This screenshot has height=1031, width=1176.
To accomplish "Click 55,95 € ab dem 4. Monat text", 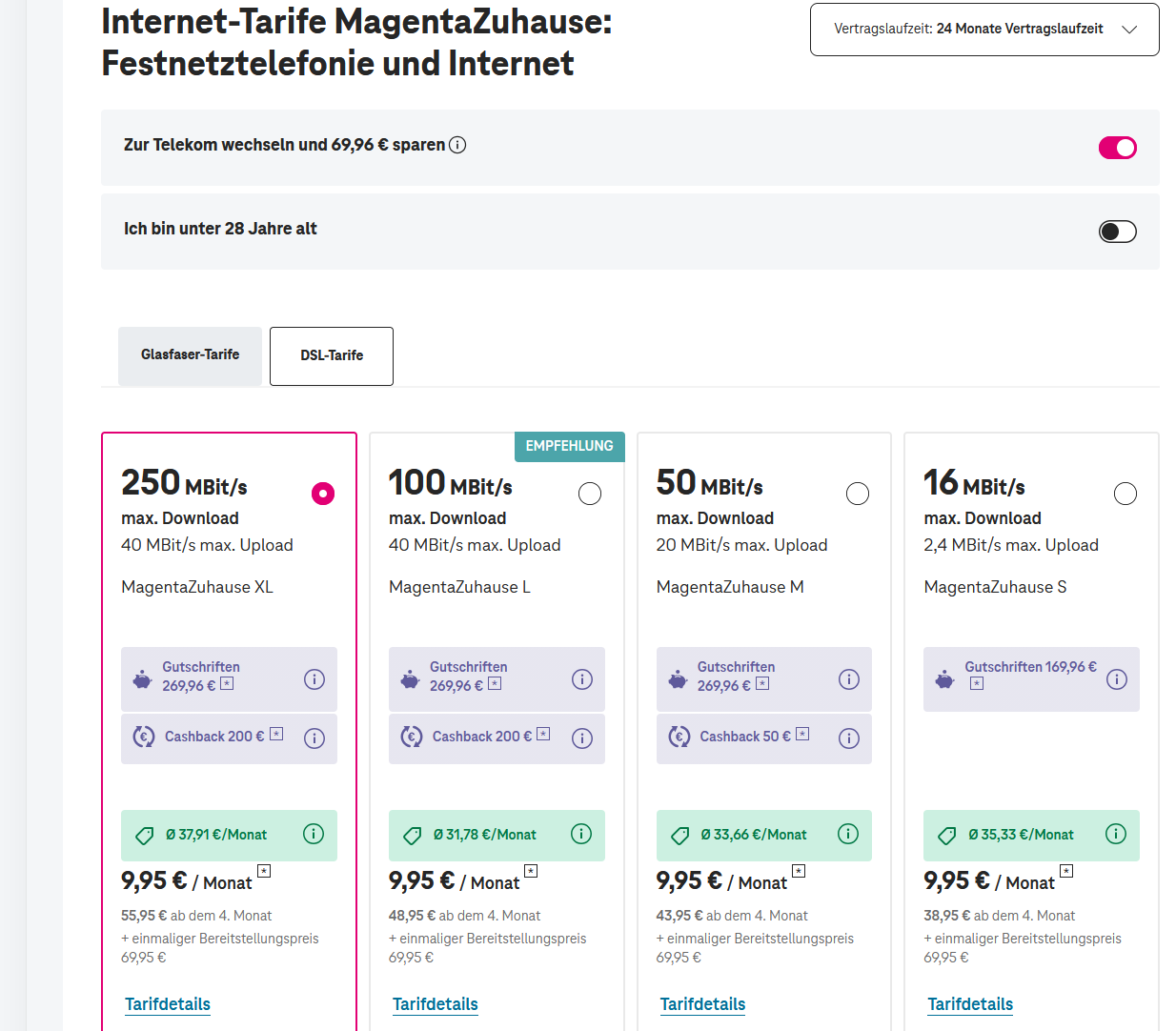I will (196, 916).
